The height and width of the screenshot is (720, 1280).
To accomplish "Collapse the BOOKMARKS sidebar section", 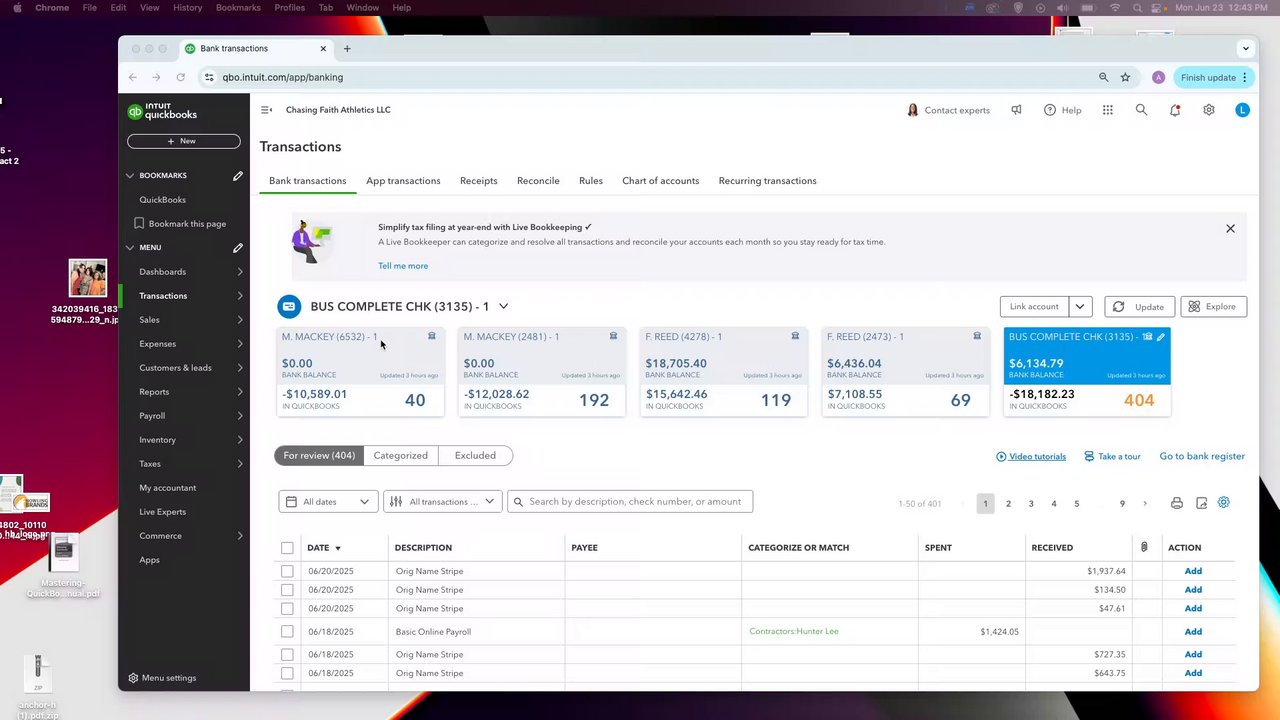I will tap(130, 176).
